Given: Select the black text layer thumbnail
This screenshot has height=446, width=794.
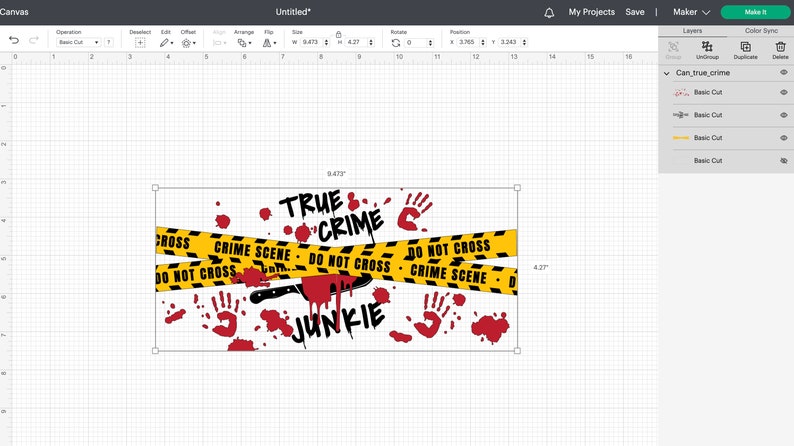Looking at the screenshot, I should click(681, 115).
